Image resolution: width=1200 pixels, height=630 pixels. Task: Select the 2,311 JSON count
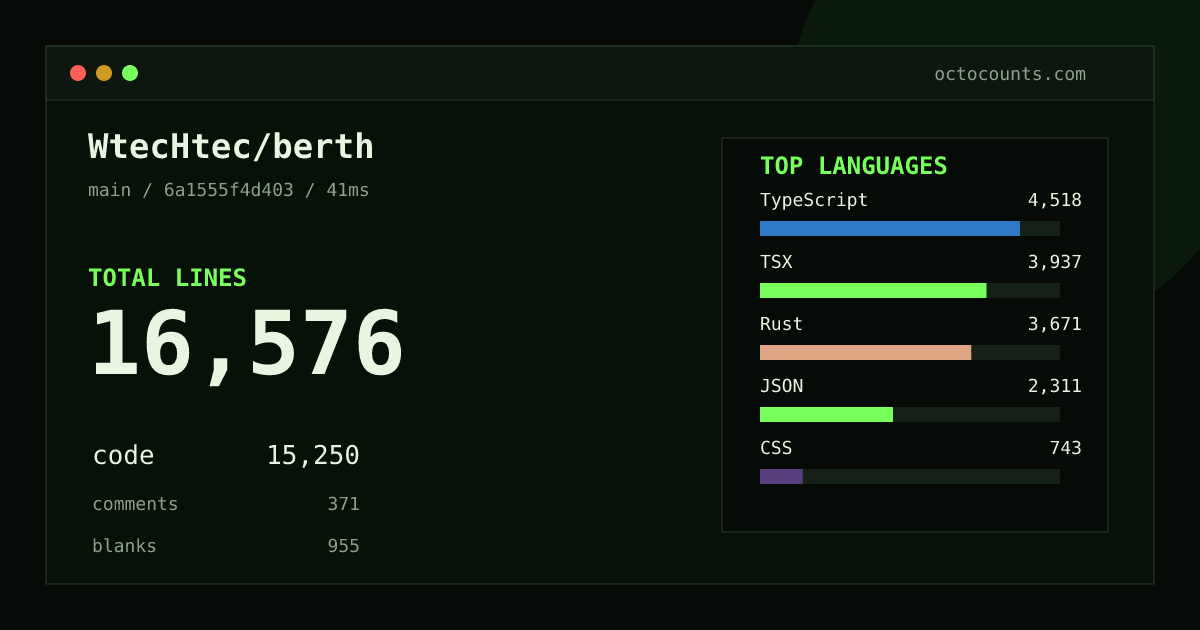[1055, 386]
